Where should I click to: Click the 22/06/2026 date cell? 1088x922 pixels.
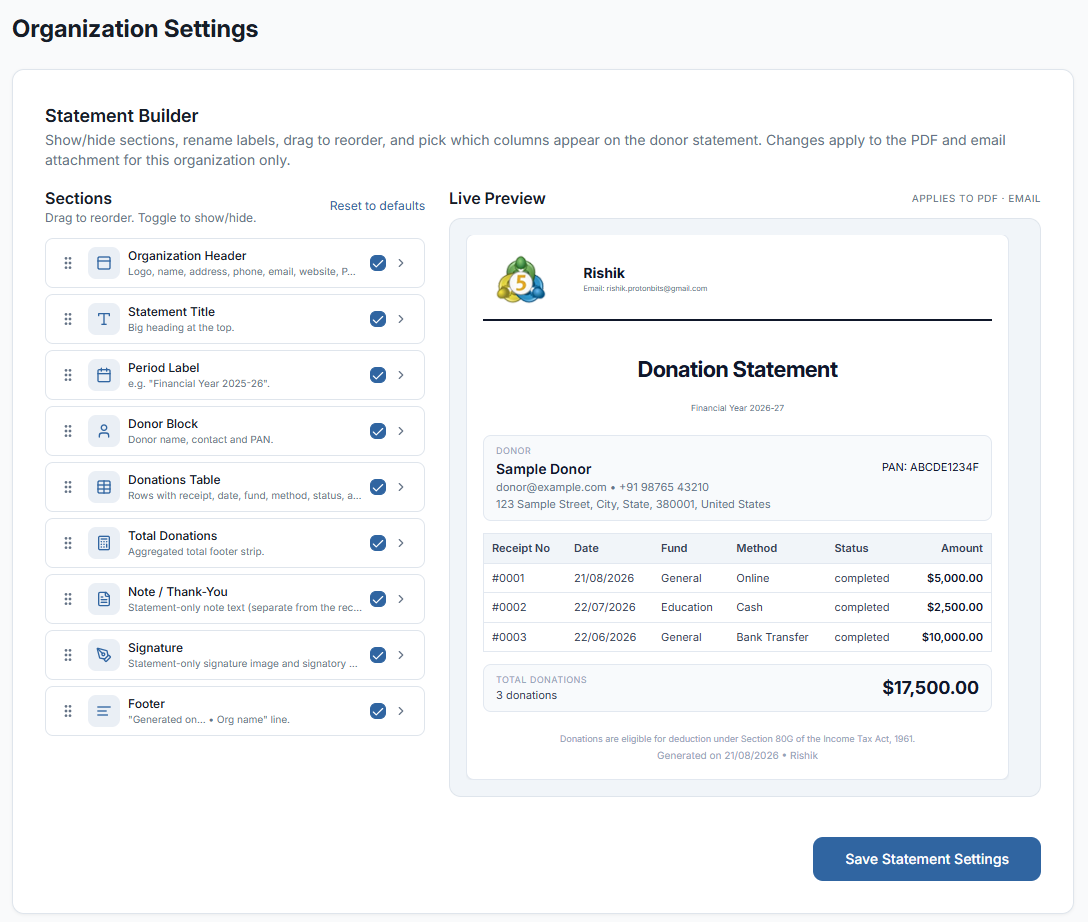click(x=604, y=637)
